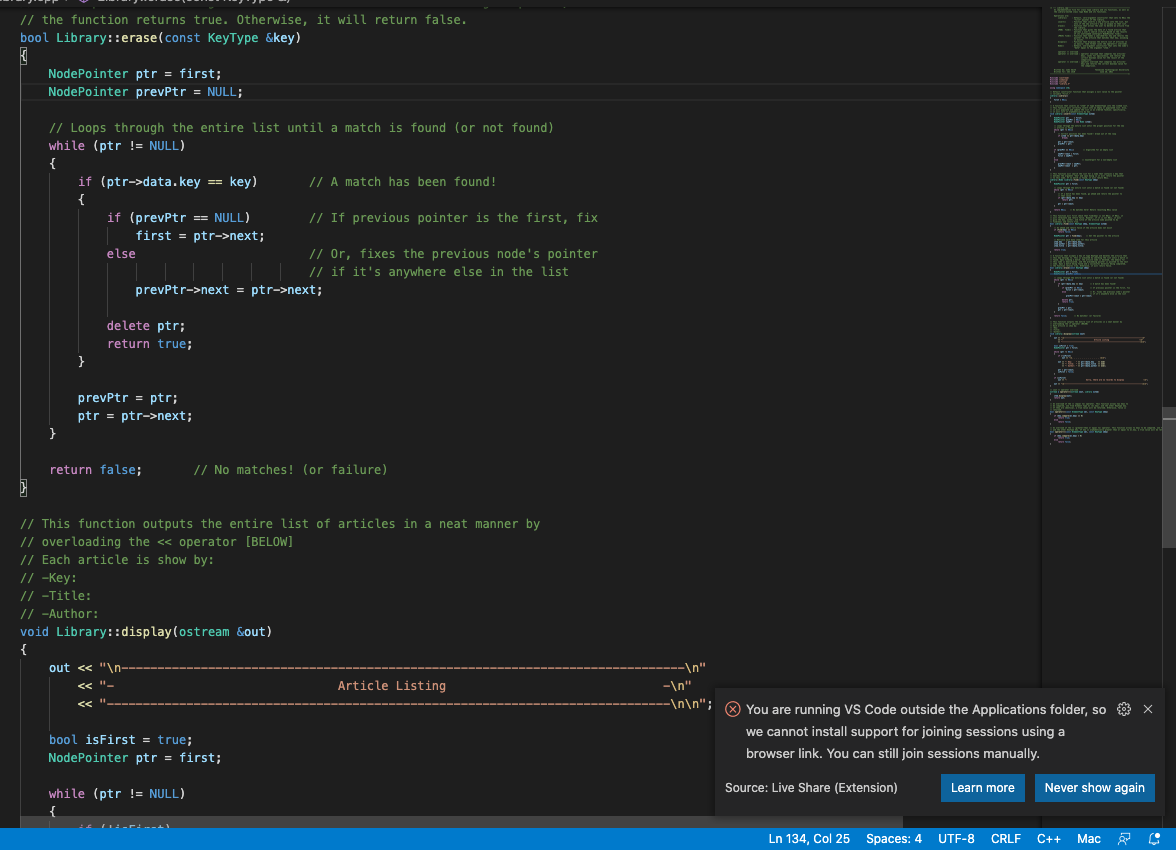This screenshot has height=850, width=1176.
Task: Click the 'return true;' statement
Action: point(149,344)
